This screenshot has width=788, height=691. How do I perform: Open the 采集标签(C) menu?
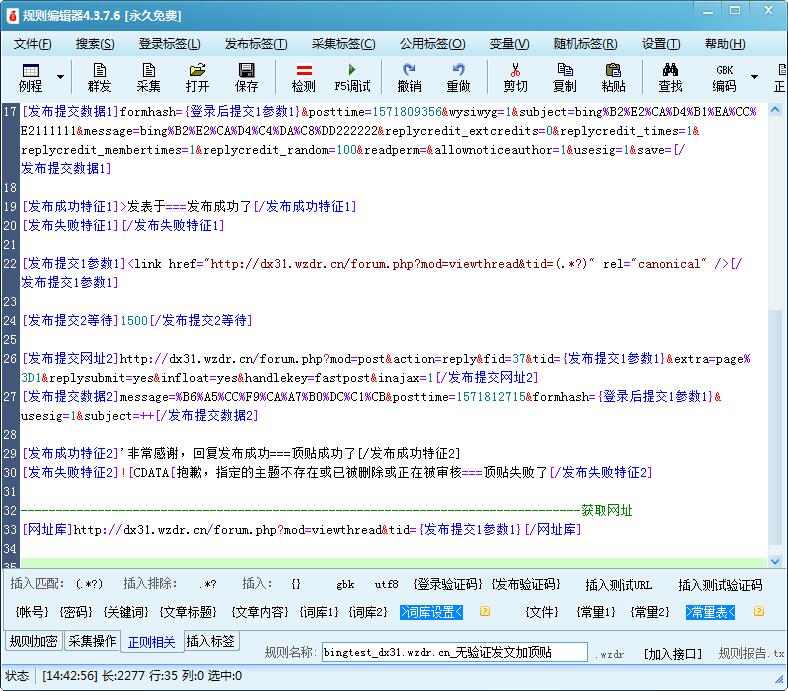pos(343,44)
